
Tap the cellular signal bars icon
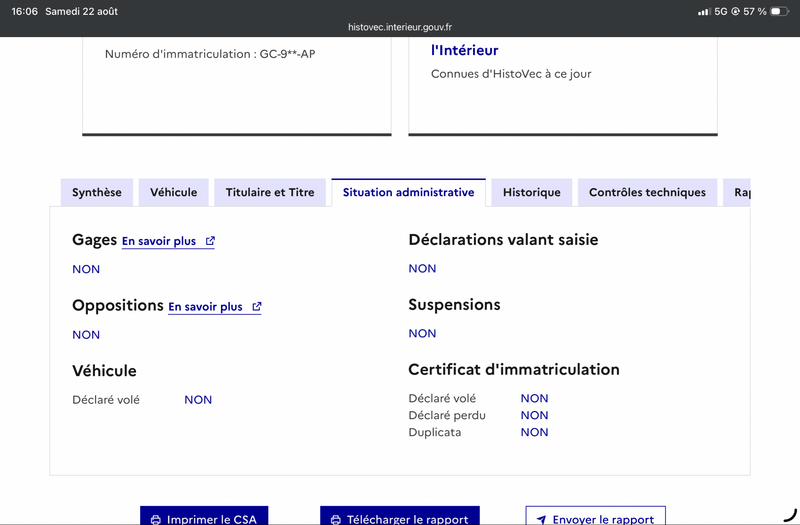[x=704, y=11]
